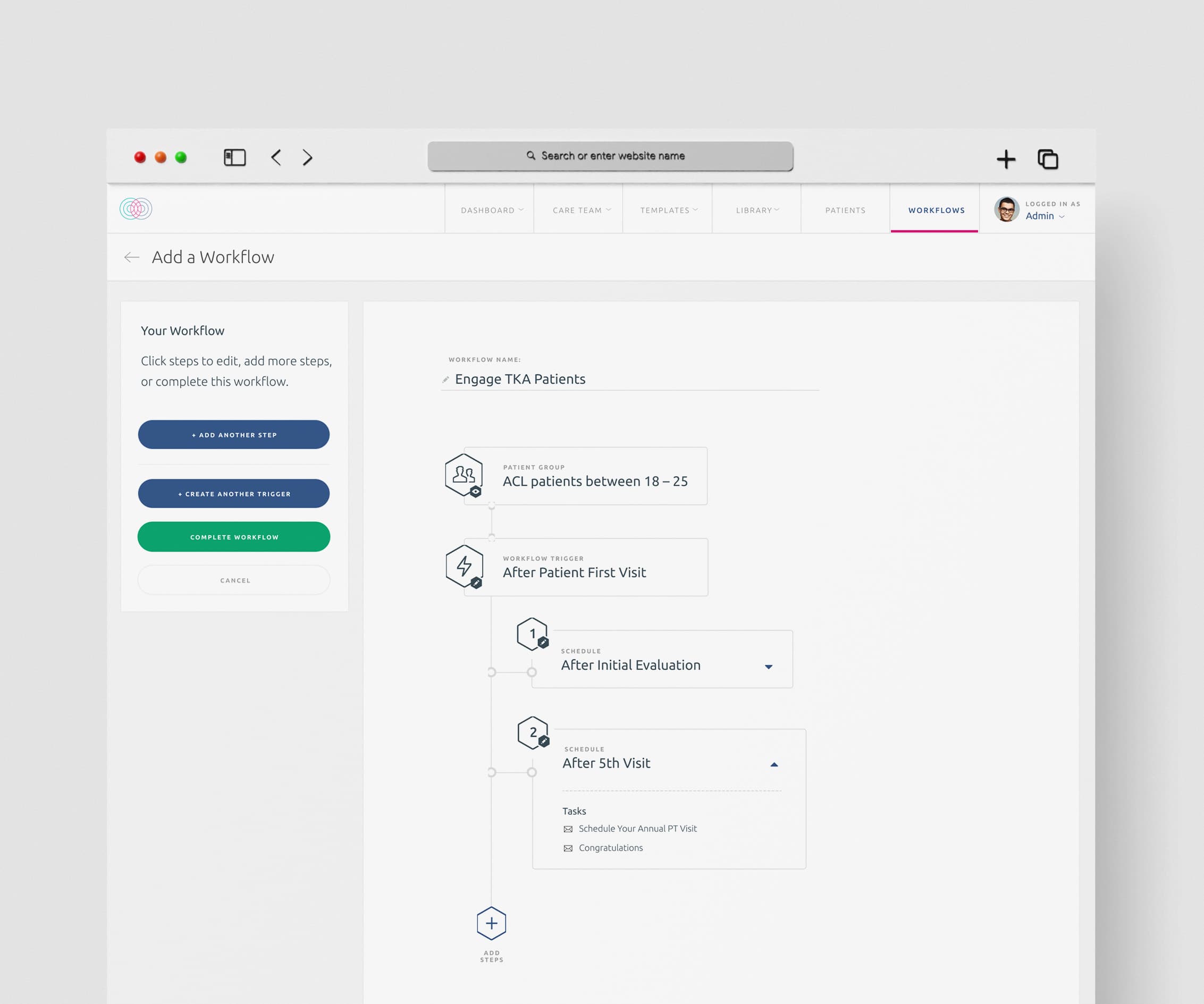The width and height of the screenshot is (1204, 1004).
Task: Click envelope icon for Schedule Your Annual PT Visit
Action: (568, 829)
